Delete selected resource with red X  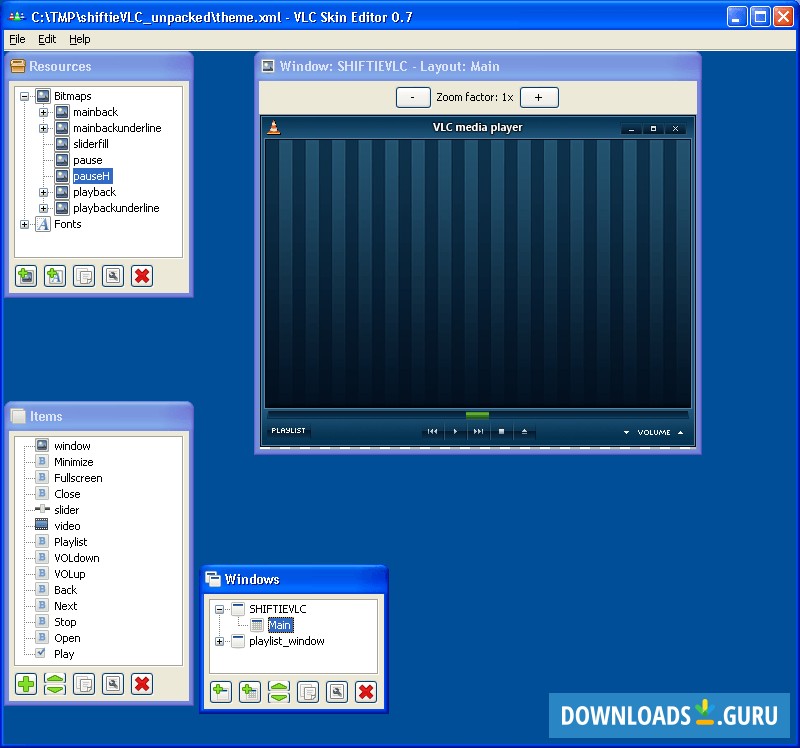coord(142,276)
